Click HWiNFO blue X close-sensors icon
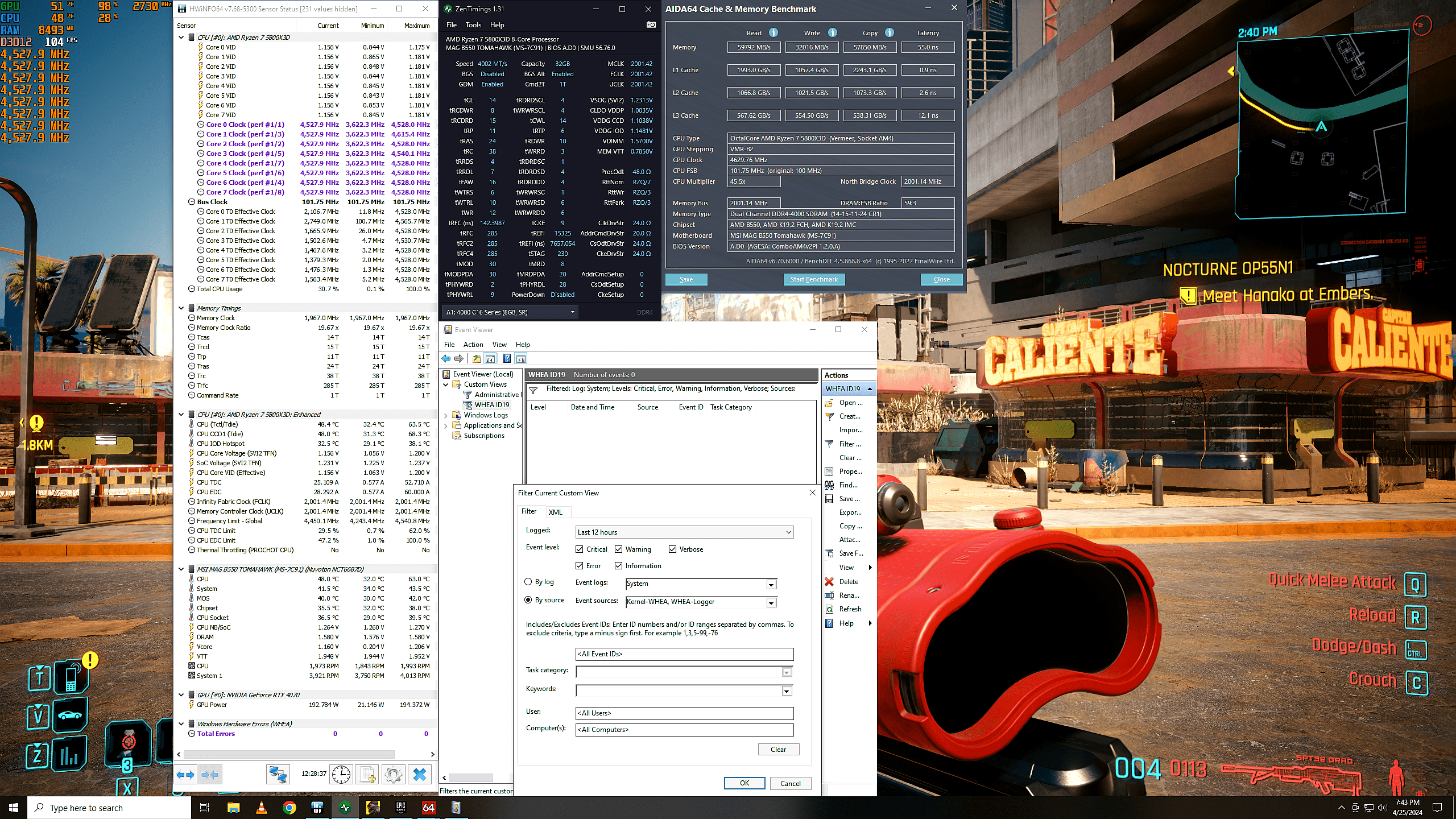 [420, 774]
